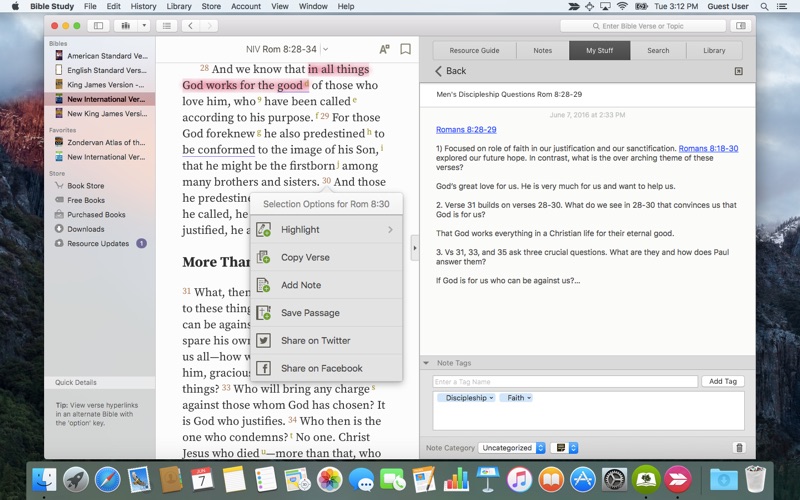Open iBooks from the Dock
The width and height of the screenshot is (800, 500).
[551, 480]
